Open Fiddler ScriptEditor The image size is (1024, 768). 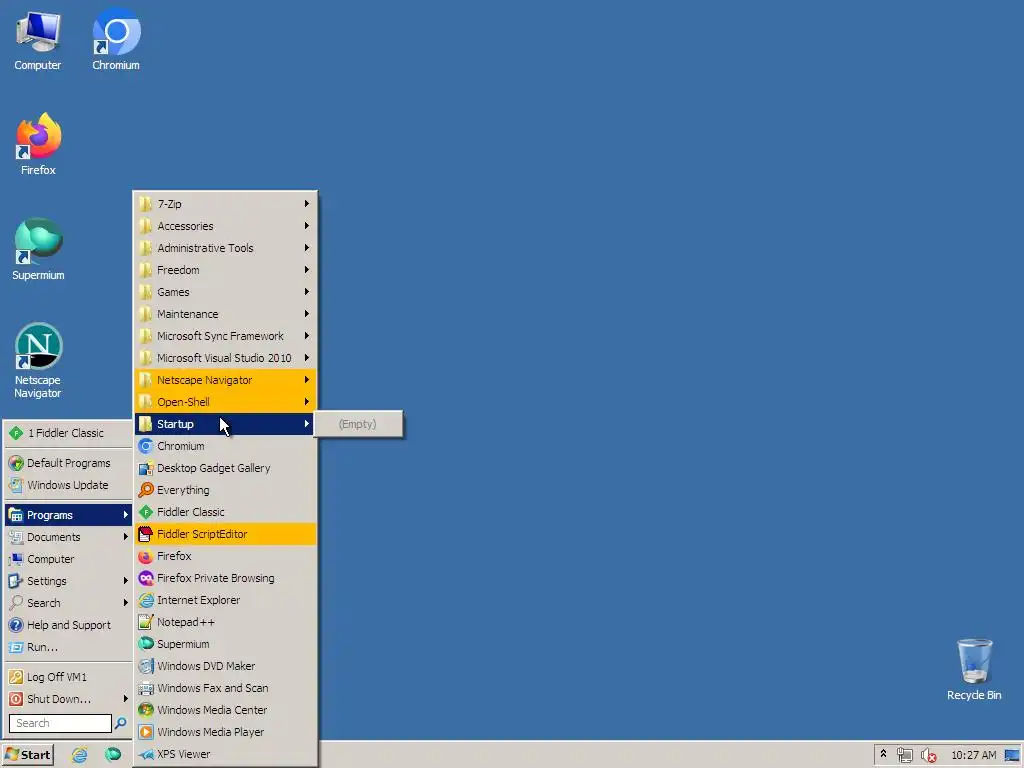tap(225, 534)
